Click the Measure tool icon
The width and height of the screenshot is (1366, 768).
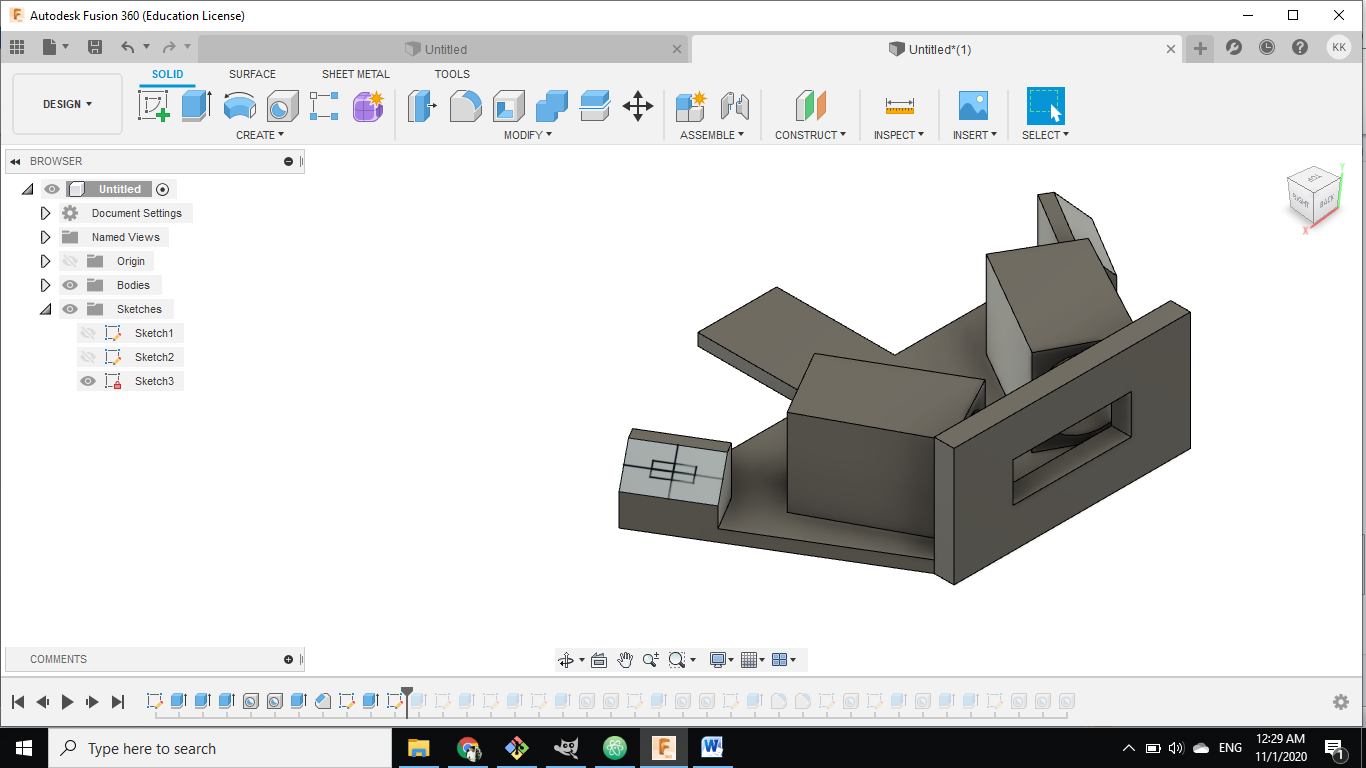click(x=899, y=105)
